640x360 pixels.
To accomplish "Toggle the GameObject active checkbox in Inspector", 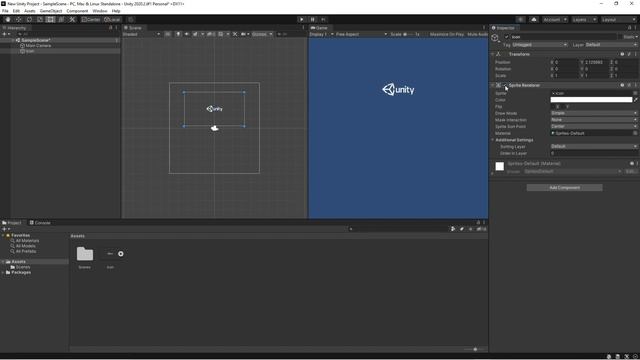I will (507, 37).
